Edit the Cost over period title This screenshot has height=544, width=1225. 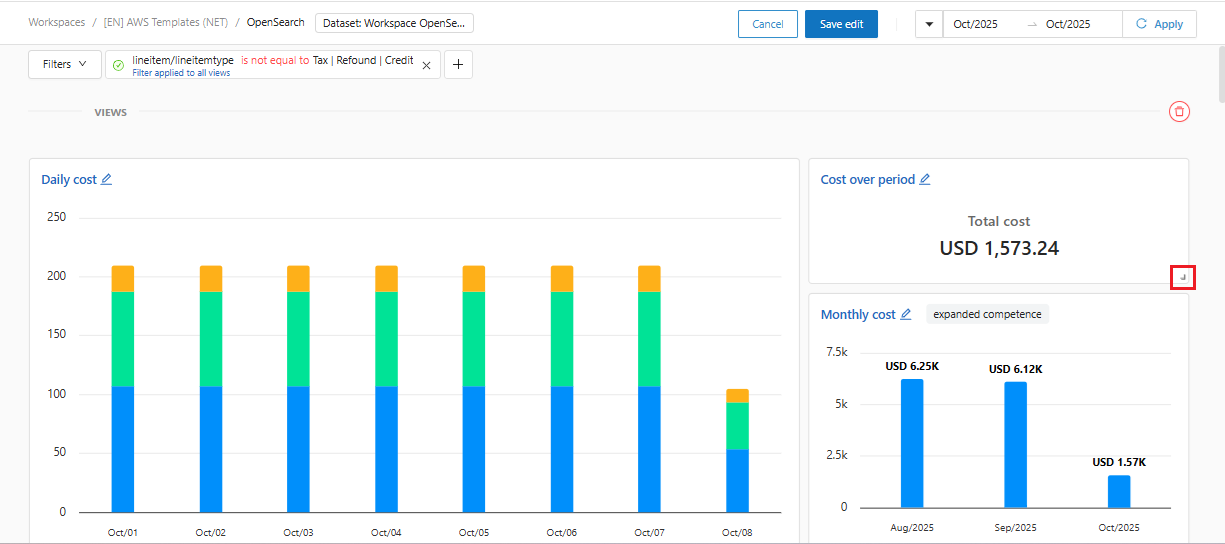925,180
